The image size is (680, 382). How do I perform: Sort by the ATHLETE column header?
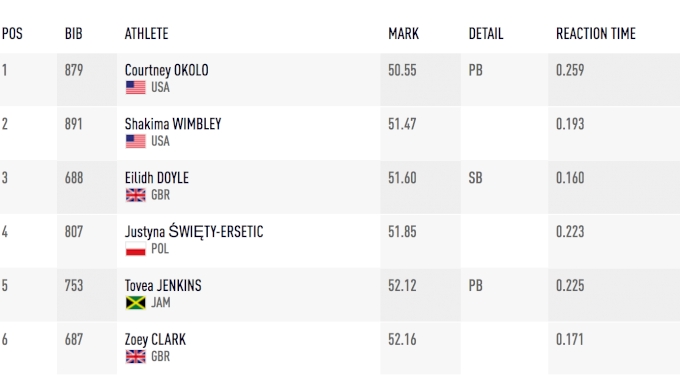(146, 33)
